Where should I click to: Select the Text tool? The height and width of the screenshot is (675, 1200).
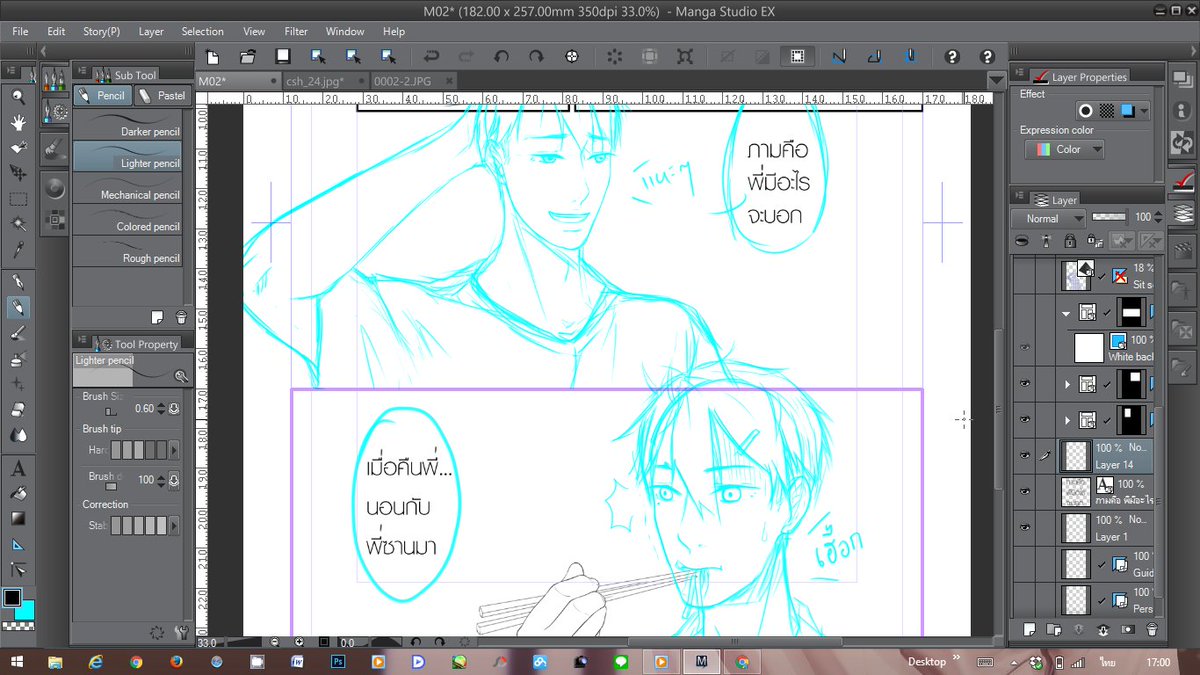click(x=18, y=467)
